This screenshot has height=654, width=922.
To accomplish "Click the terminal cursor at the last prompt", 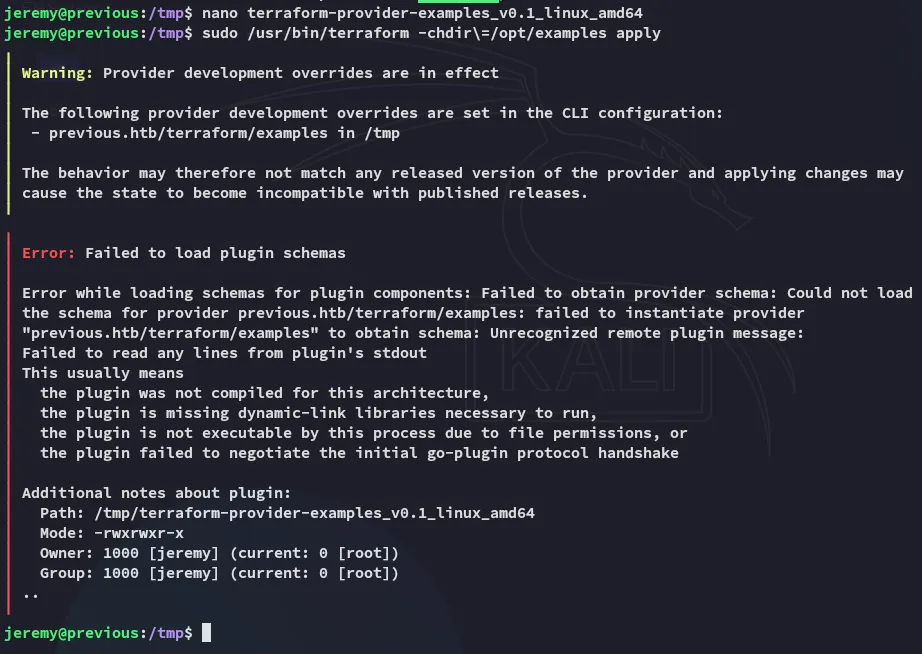I will 206,633.
